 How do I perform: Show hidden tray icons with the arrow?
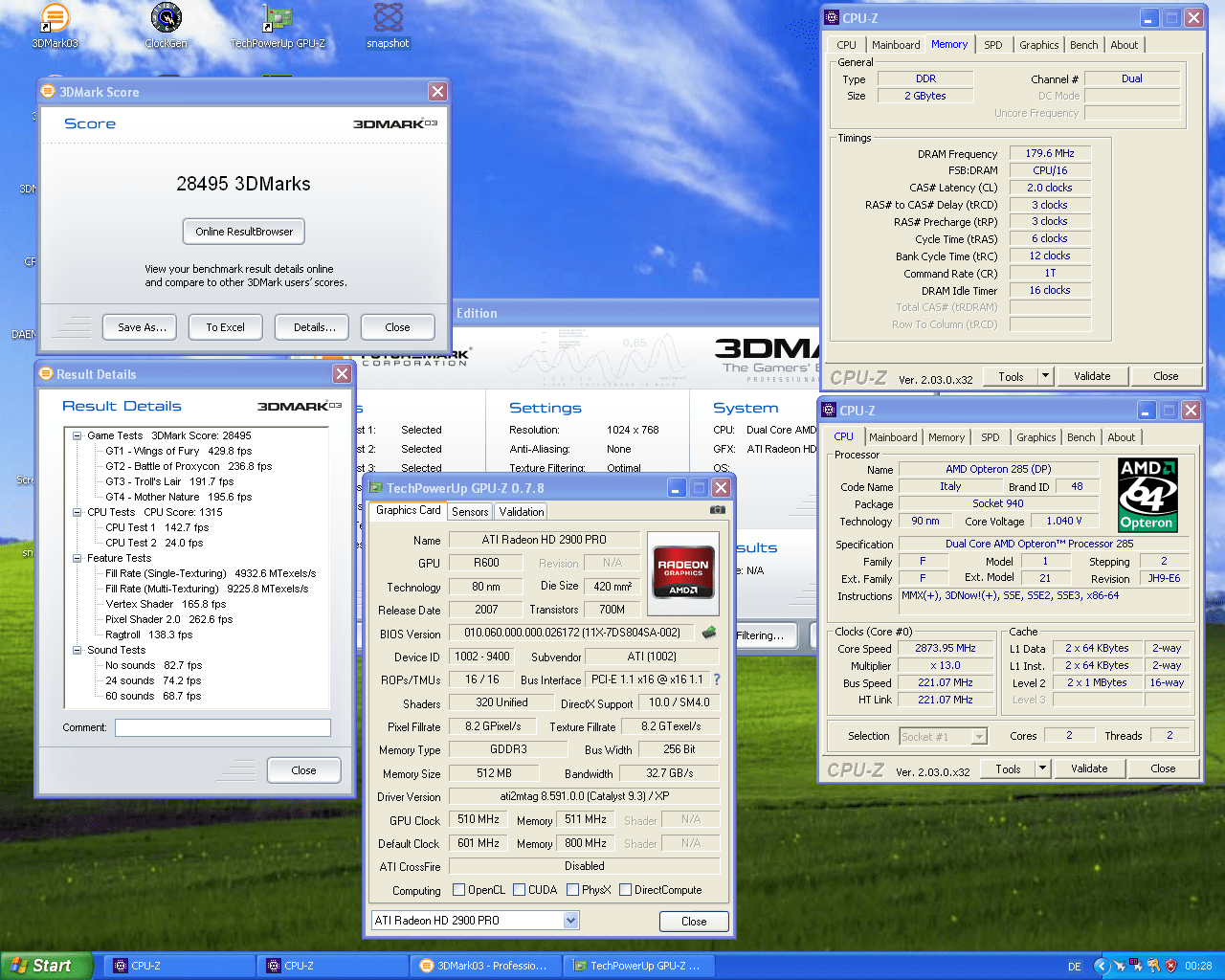click(1102, 966)
